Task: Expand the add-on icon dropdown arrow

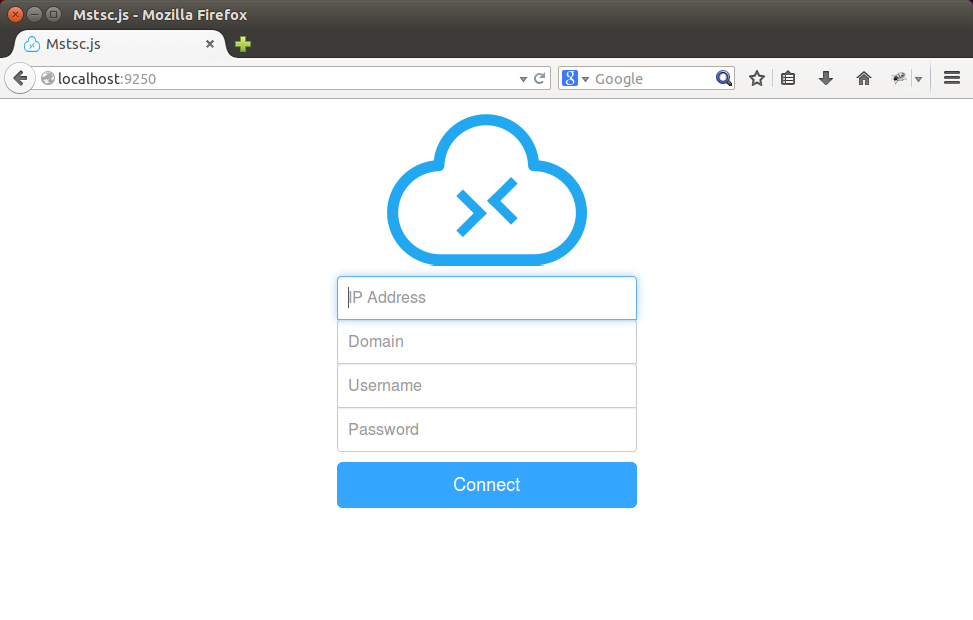Action: [918, 79]
